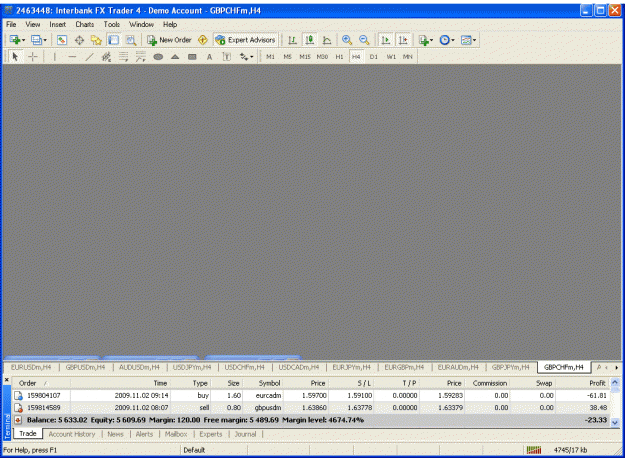This screenshot has height=458, width=625.
Task: Sort trades by Symbol column header
Action: [x=269, y=383]
